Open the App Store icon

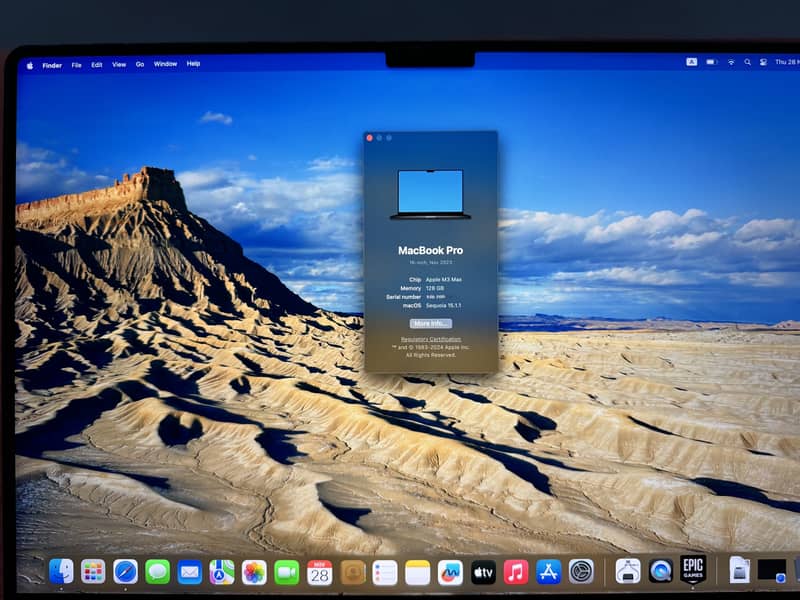point(548,572)
